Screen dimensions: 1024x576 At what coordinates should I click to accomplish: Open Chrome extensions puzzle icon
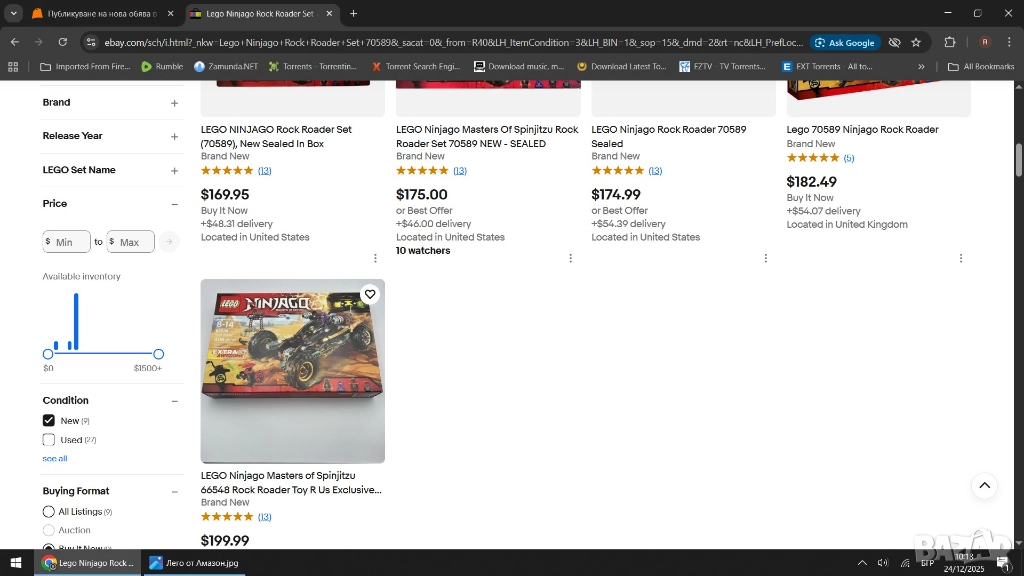click(x=950, y=42)
